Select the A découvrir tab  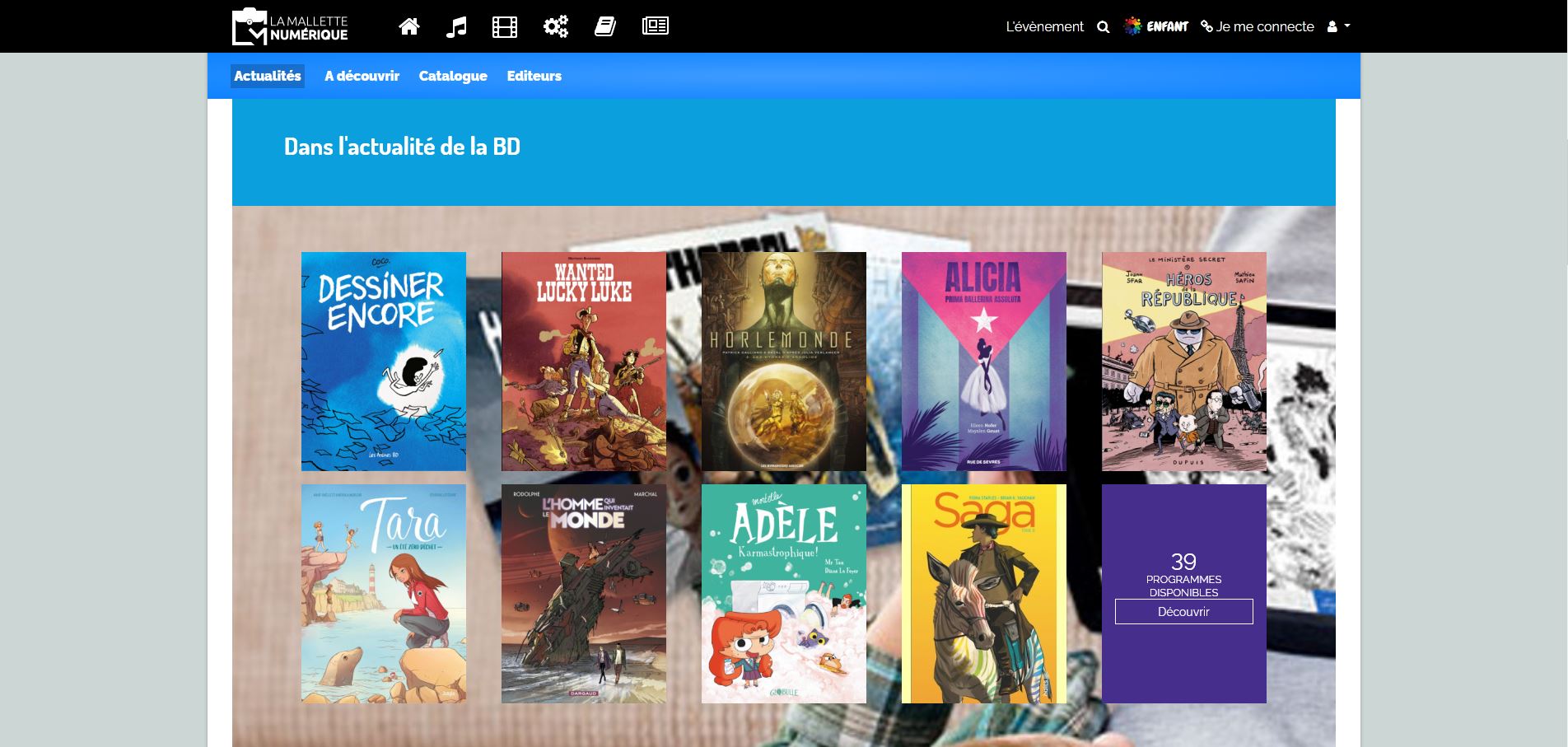[362, 76]
